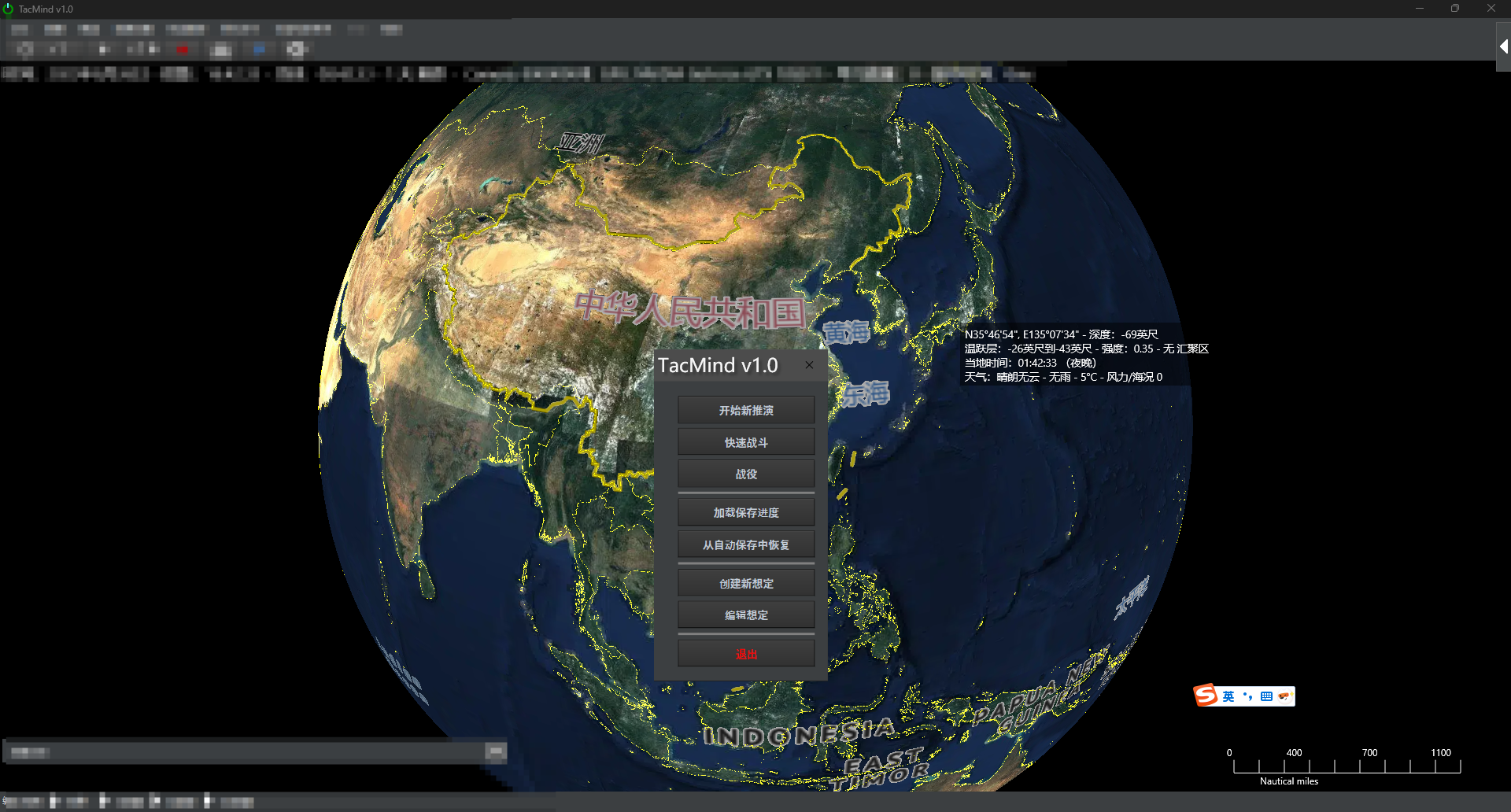This screenshot has width=1511, height=812.
Task: Click 从自动保存中恢复 to restore autosave
Action: [746, 544]
